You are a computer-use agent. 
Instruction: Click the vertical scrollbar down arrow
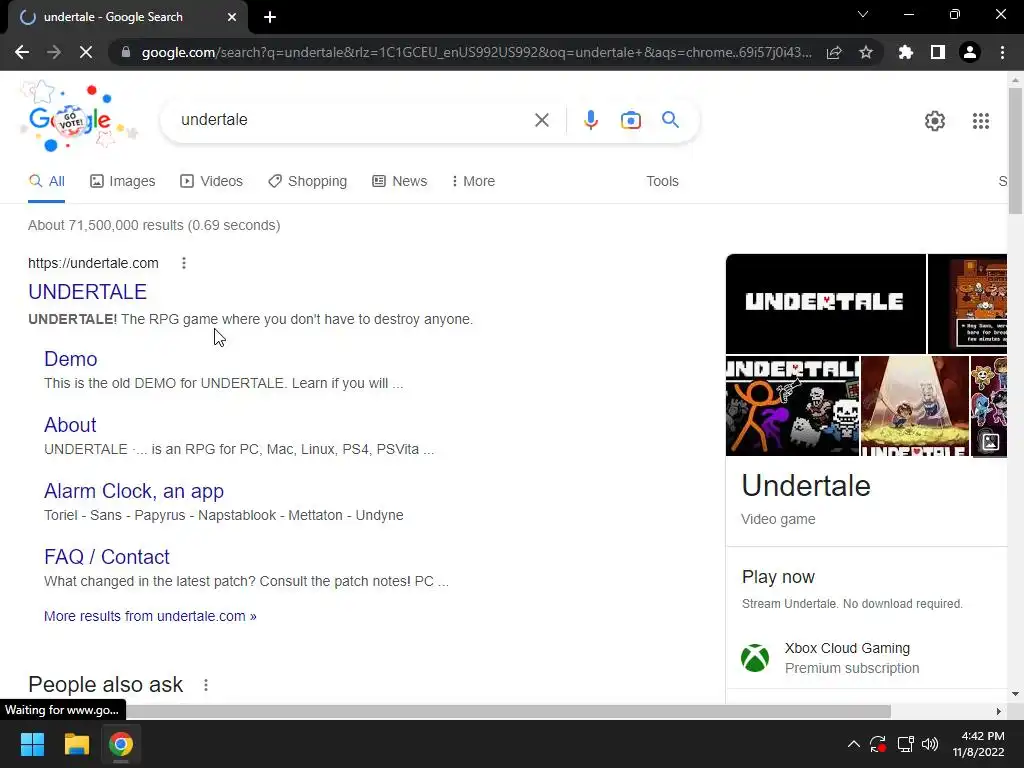coord(1015,694)
